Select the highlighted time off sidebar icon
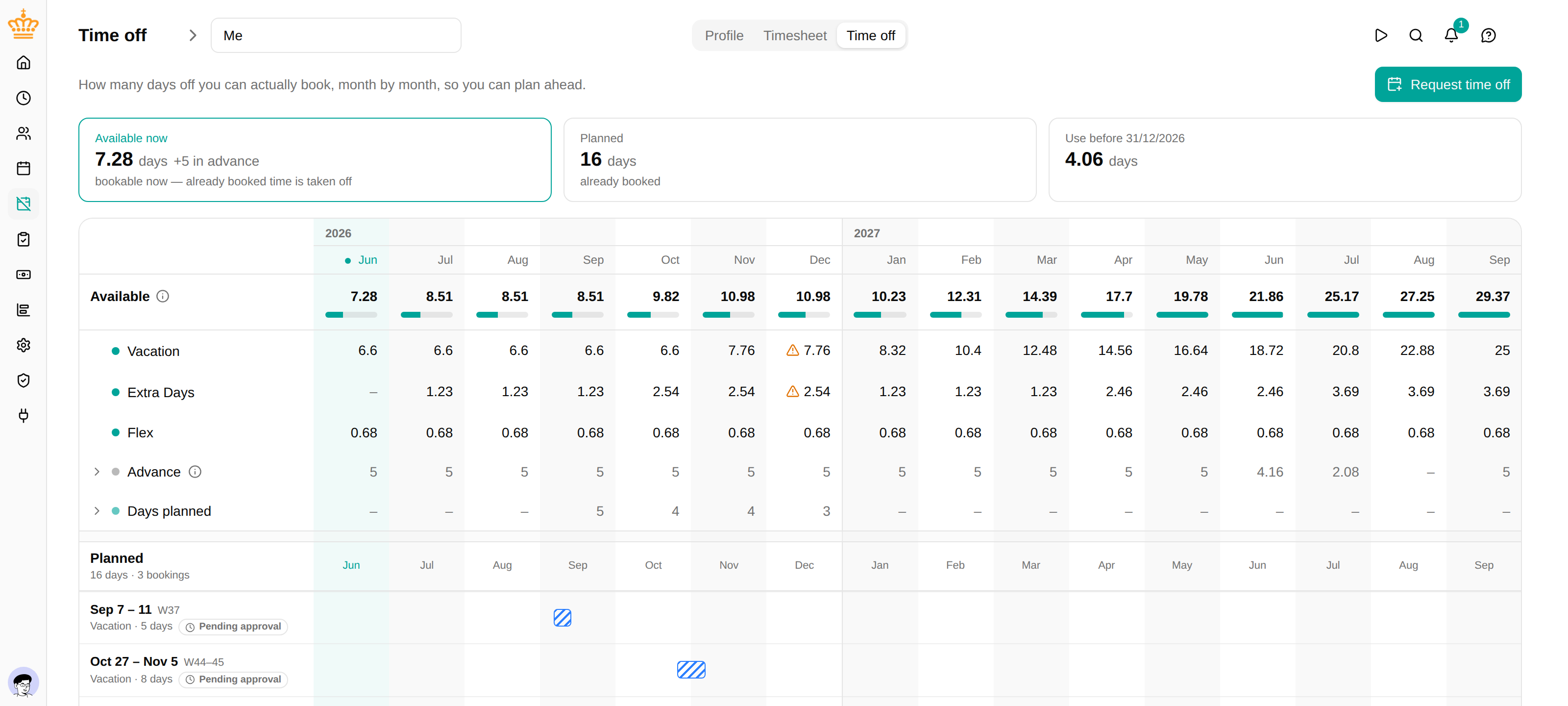 23,204
